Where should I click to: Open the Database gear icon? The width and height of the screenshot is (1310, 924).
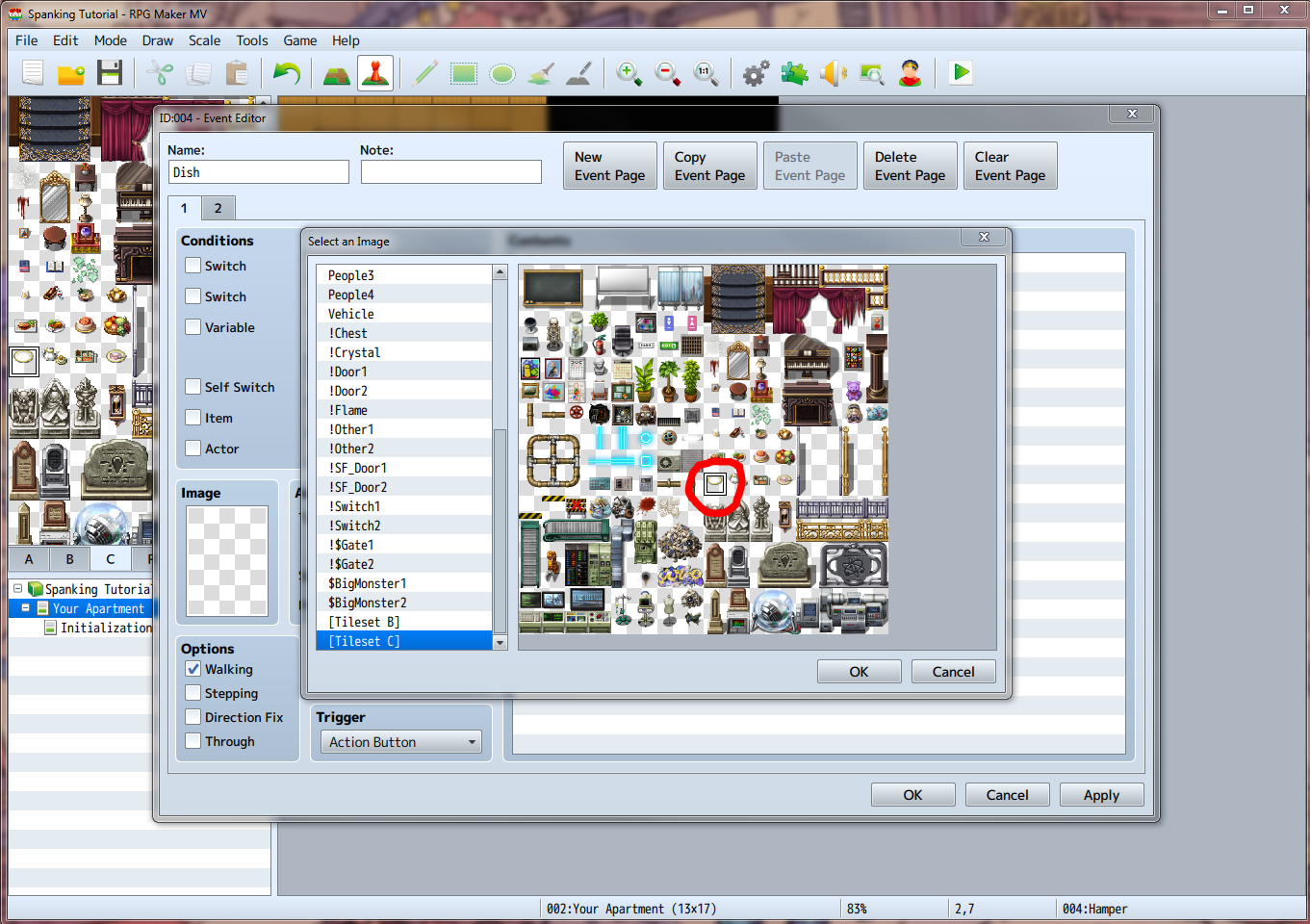coord(757,73)
